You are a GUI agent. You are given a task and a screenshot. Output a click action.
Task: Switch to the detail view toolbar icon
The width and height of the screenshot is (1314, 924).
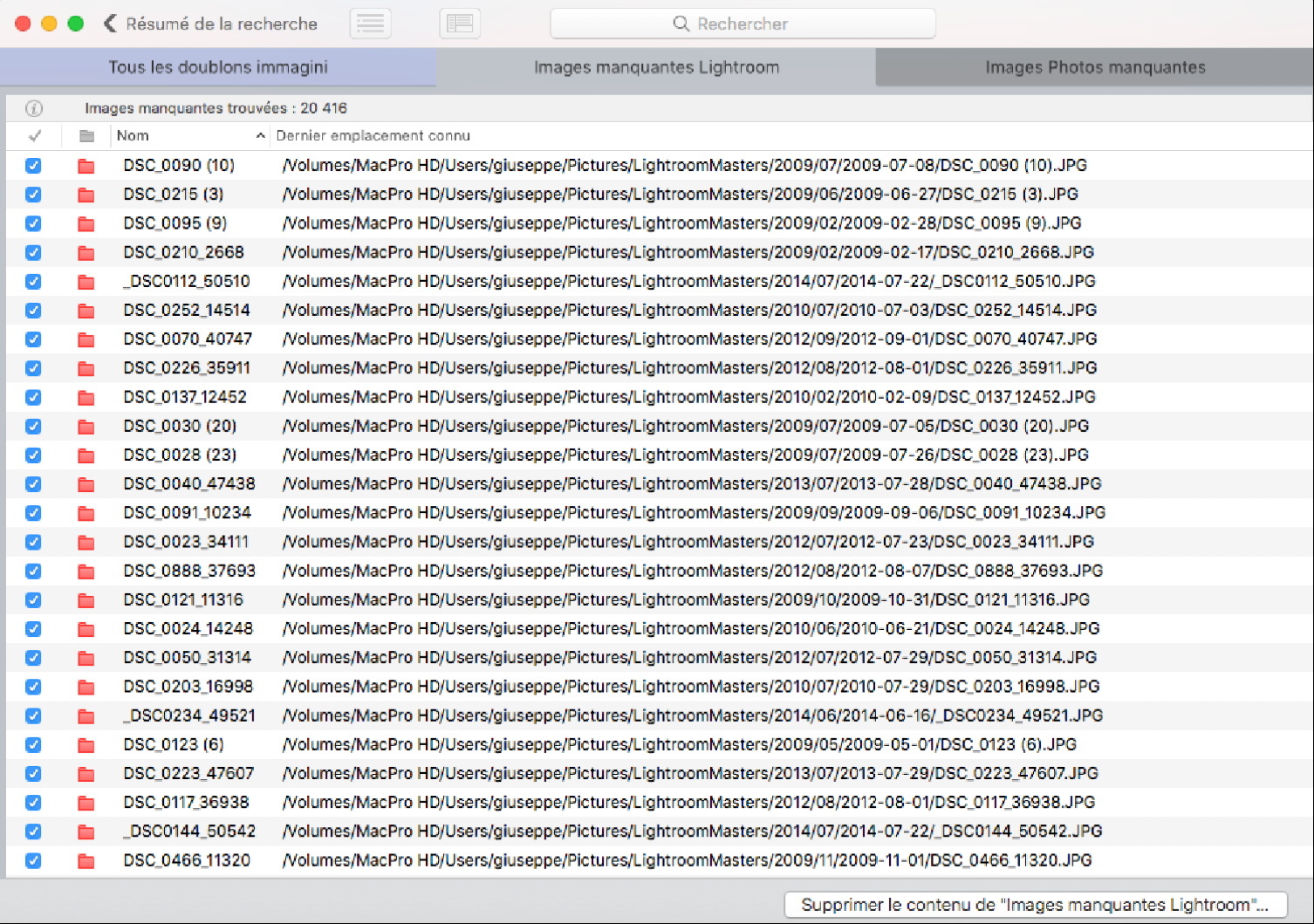point(460,24)
